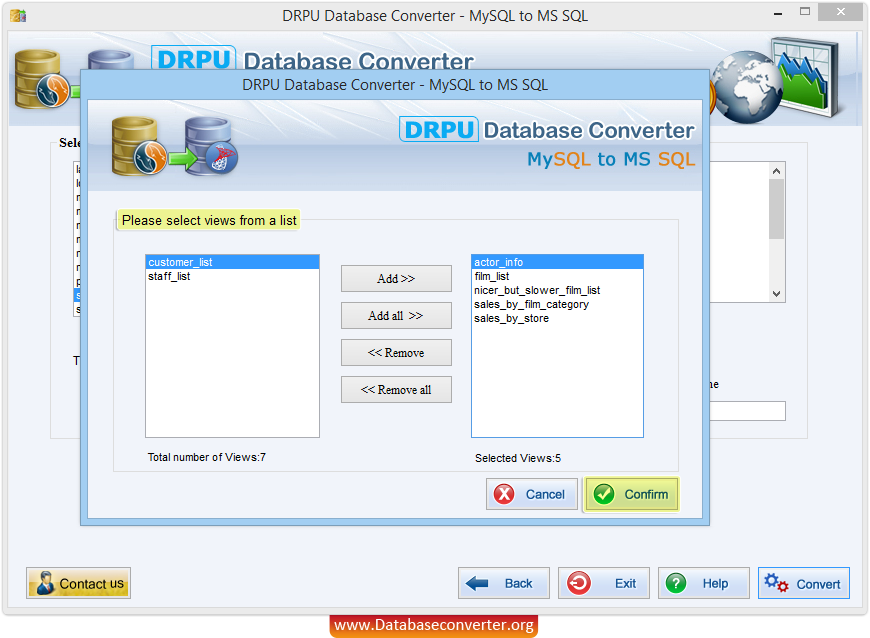The image size is (870, 638).
Task: Minimize the main converter window
Action: click(778, 13)
